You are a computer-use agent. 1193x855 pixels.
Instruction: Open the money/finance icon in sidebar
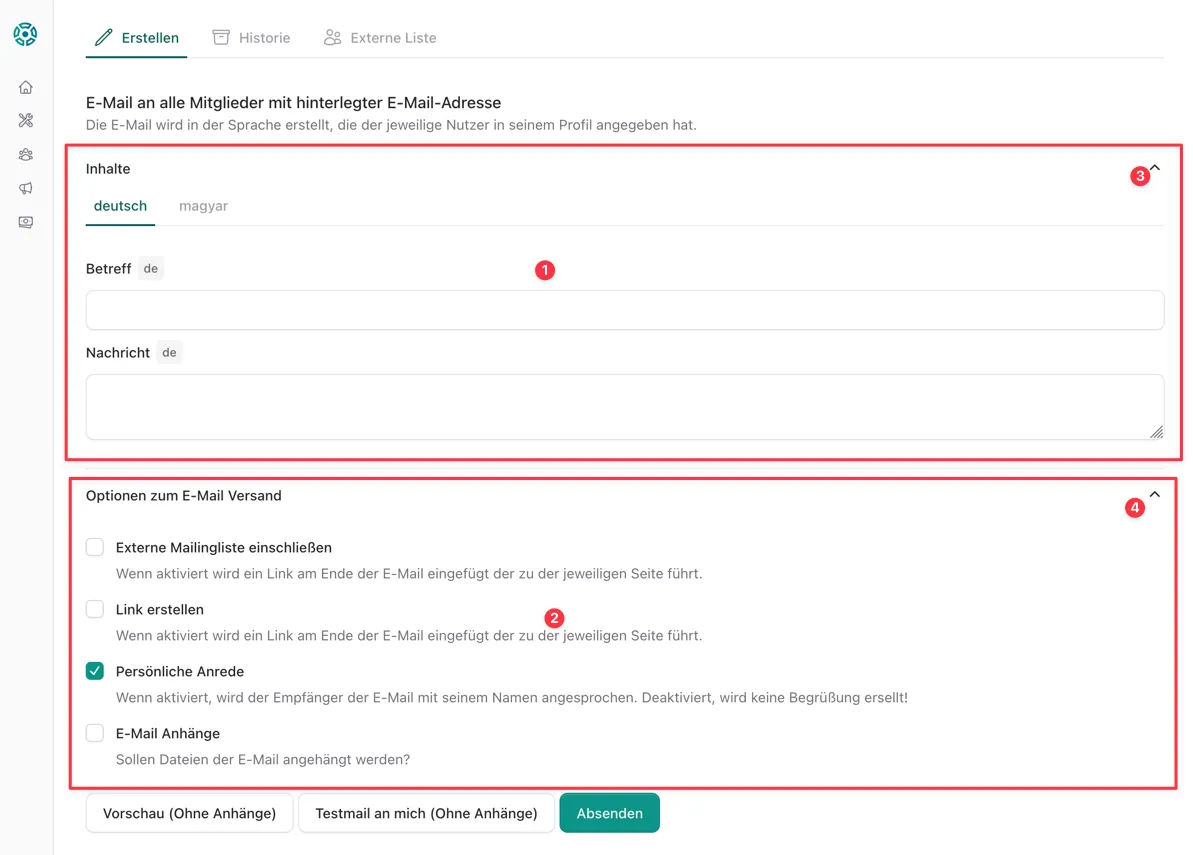tap(26, 222)
